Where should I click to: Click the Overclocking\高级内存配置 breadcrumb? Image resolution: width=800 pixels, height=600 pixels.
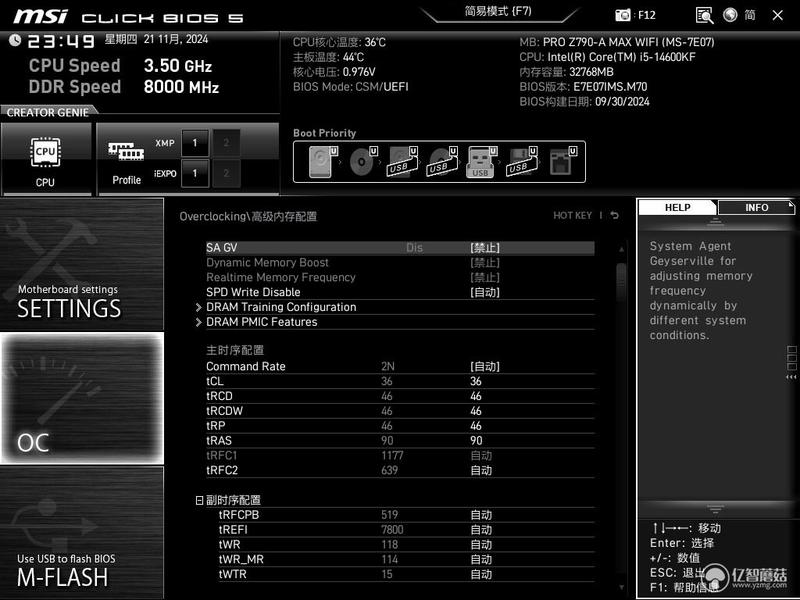[x=248, y=216]
